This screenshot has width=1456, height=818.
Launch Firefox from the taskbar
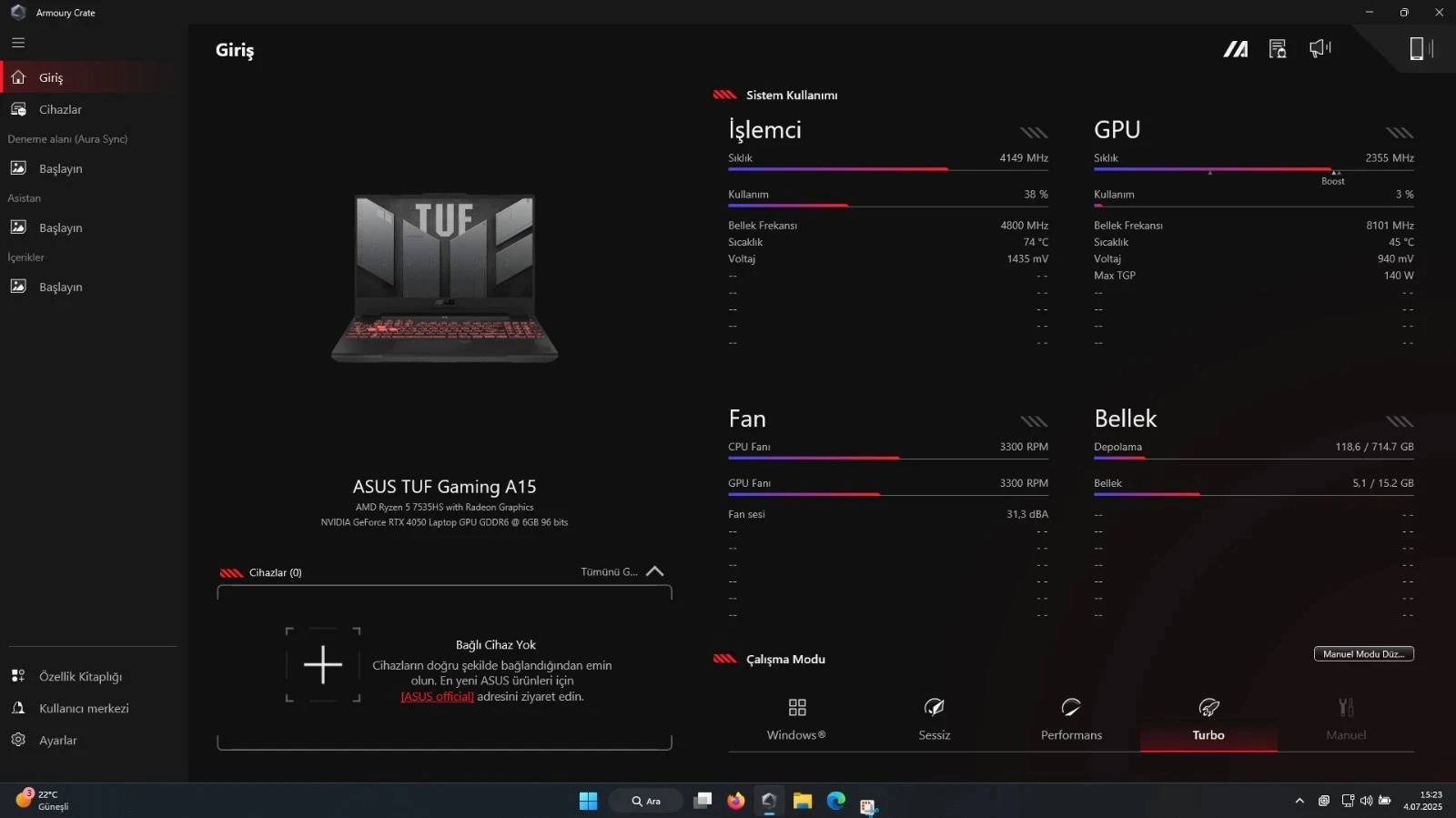pos(736,801)
